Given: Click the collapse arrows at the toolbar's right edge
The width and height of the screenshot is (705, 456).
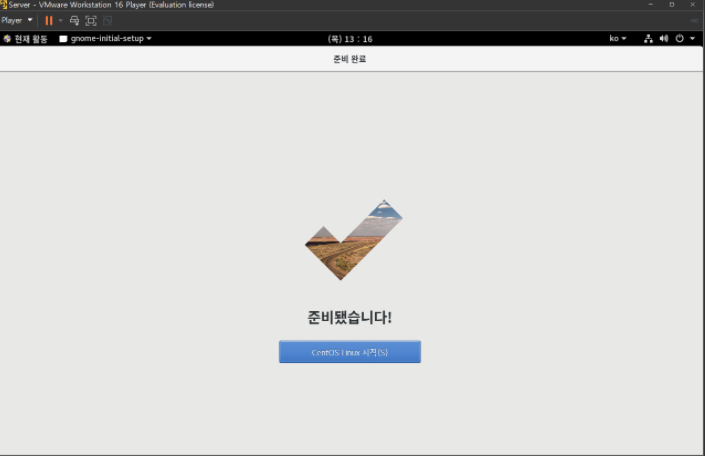Looking at the screenshot, I should pyautogui.click(x=694, y=21).
